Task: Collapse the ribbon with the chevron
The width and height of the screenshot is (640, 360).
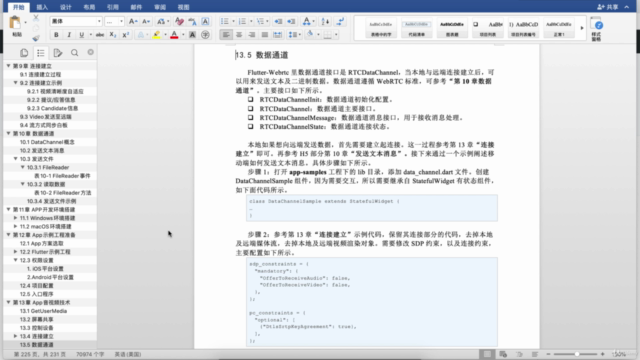Action: tap(627, 7)
